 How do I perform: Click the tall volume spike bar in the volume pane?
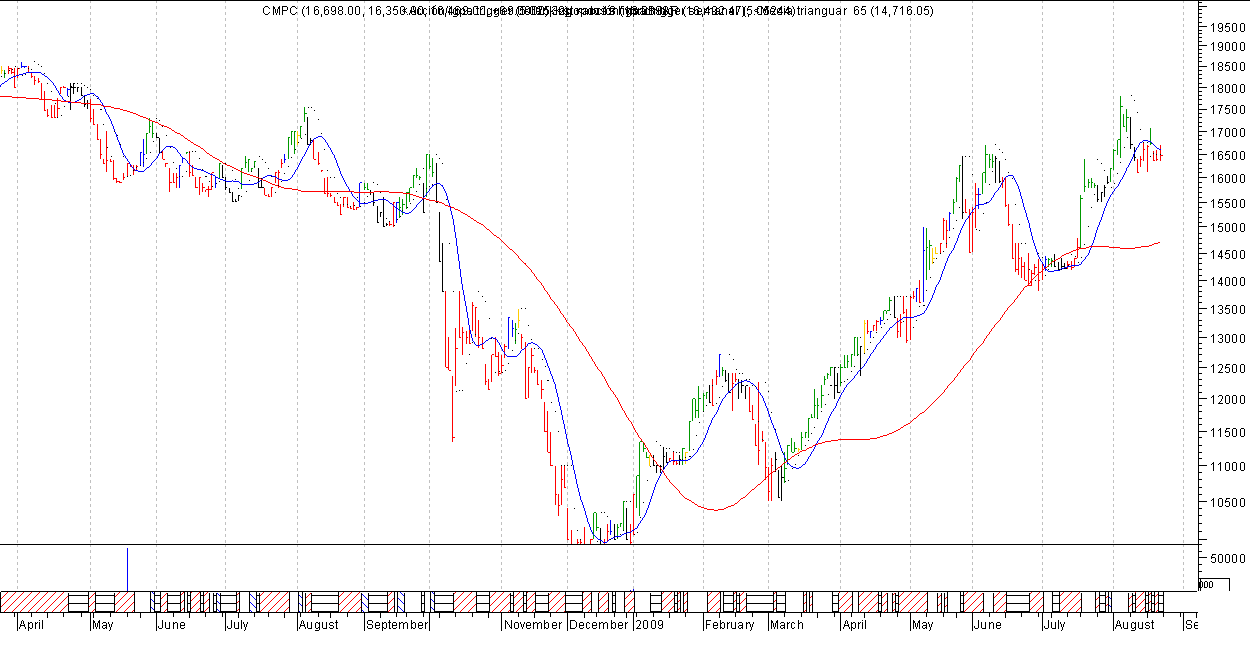coord(127,569)
